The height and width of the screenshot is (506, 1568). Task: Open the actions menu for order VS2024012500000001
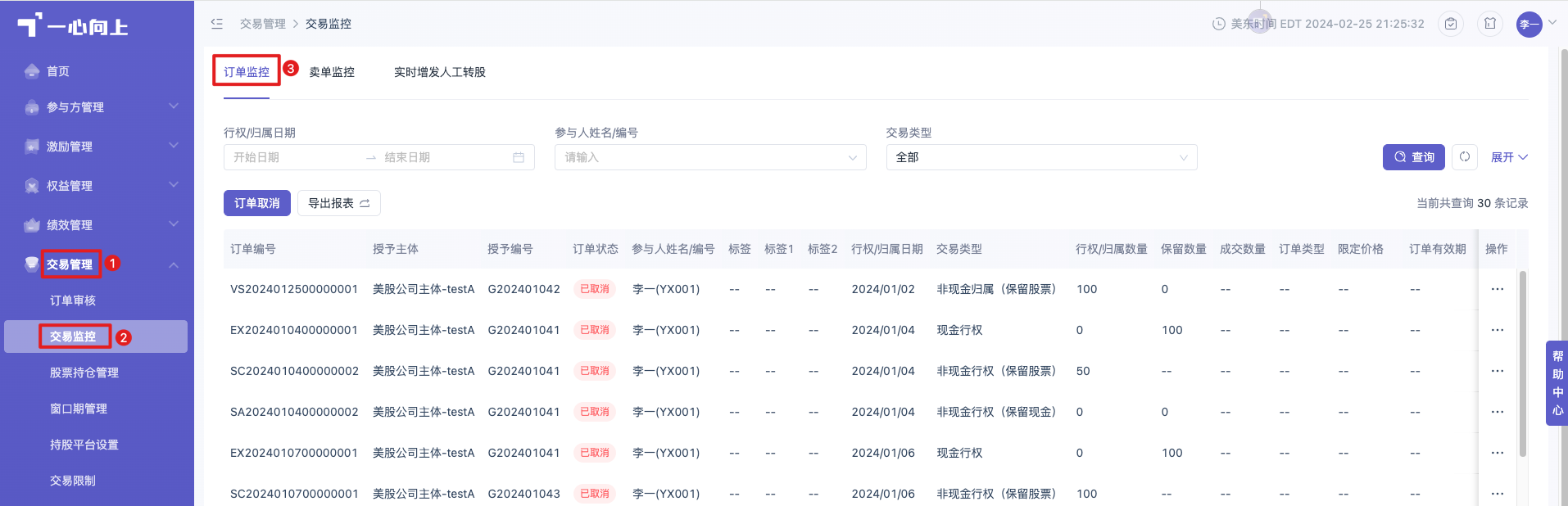click(1498, 289)
